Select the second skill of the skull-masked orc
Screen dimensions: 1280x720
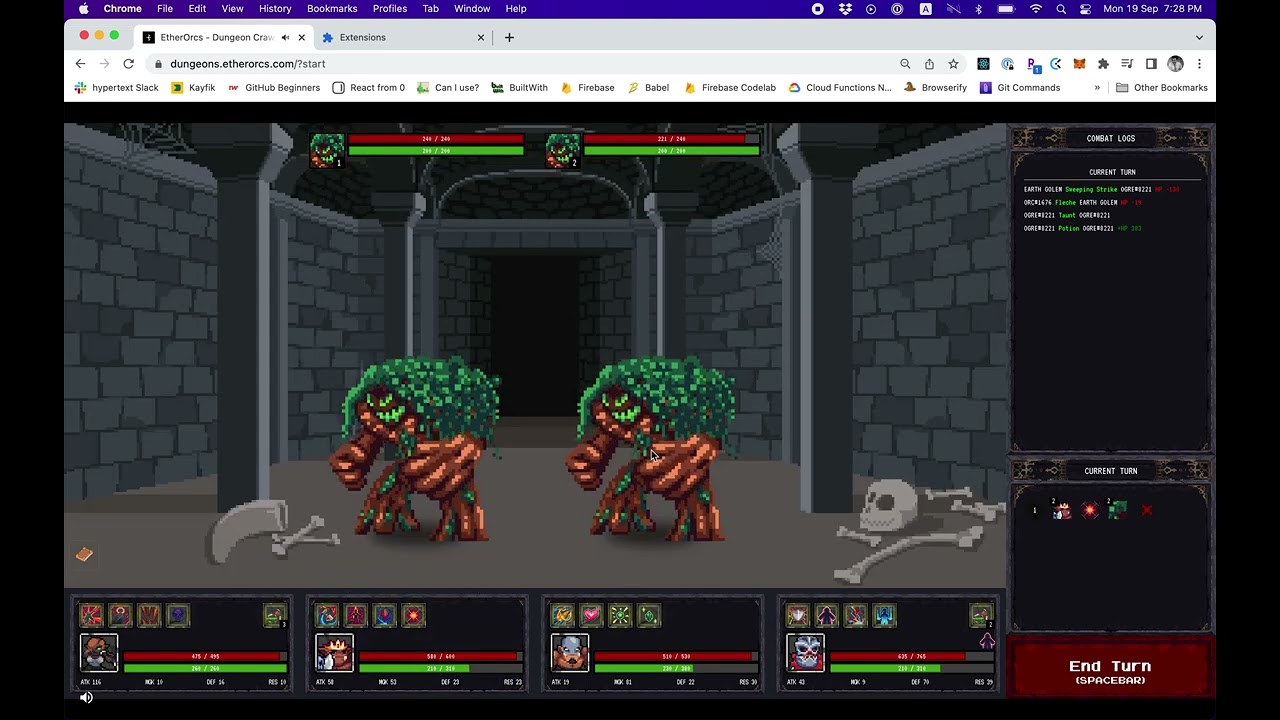click(827, 615)
